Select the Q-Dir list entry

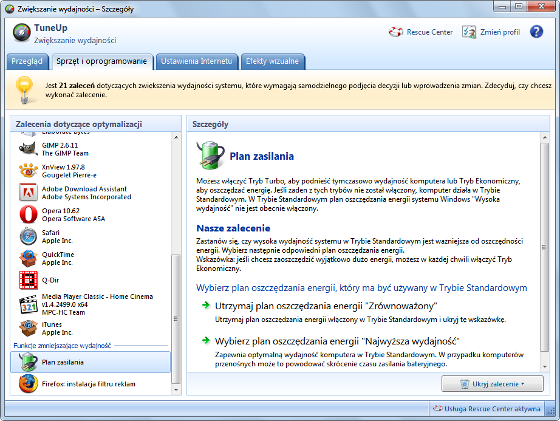coord(90,280)
